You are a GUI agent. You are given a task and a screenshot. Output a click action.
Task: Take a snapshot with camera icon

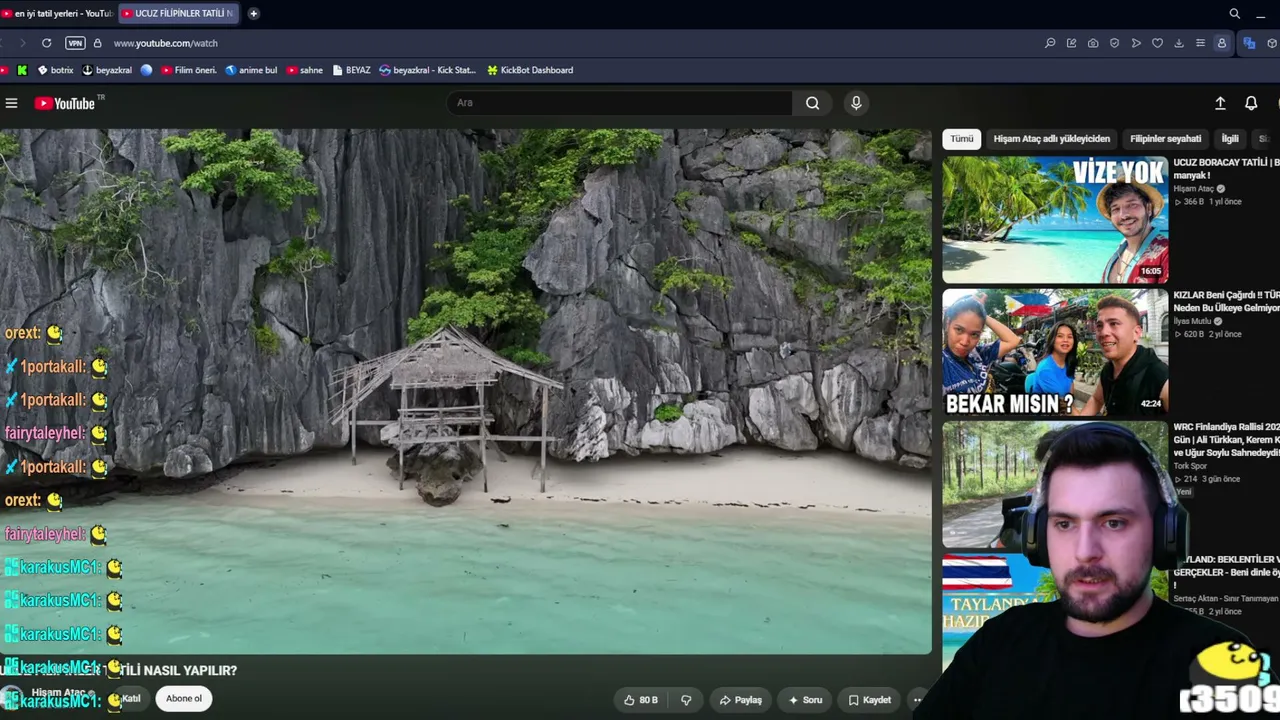click(1093, 43)
